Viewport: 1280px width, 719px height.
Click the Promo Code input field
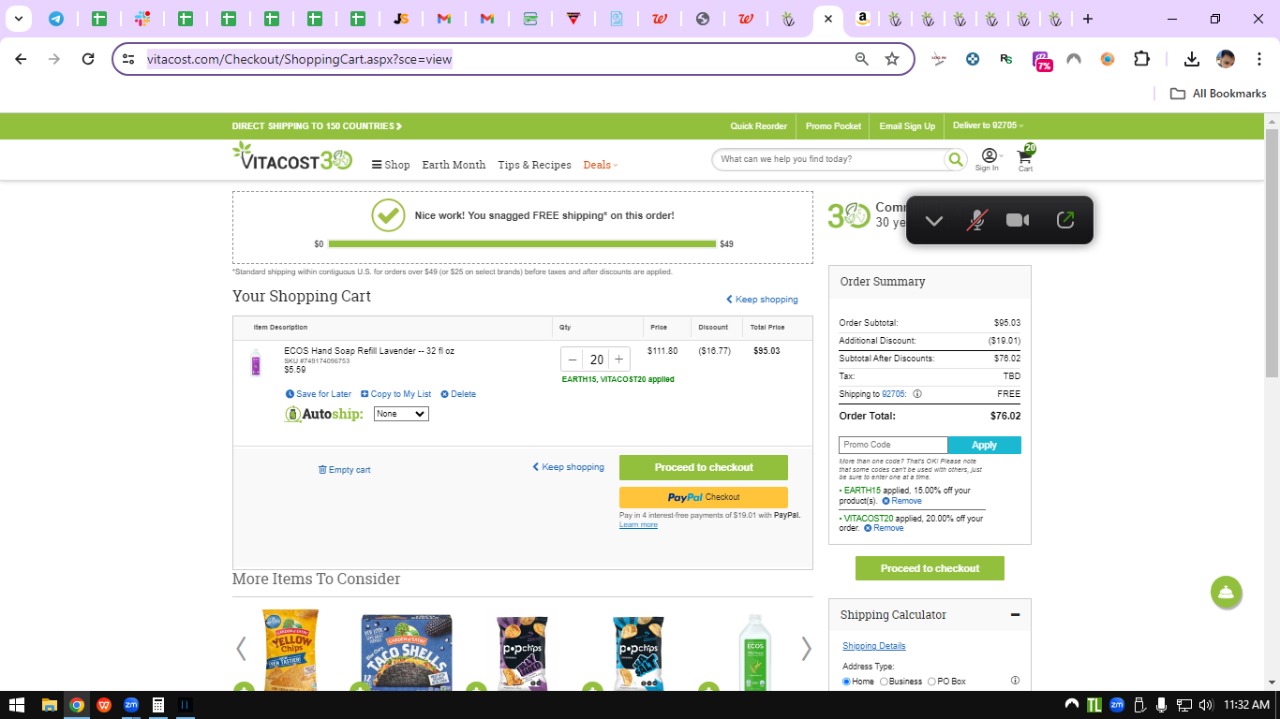pos(893,445)
